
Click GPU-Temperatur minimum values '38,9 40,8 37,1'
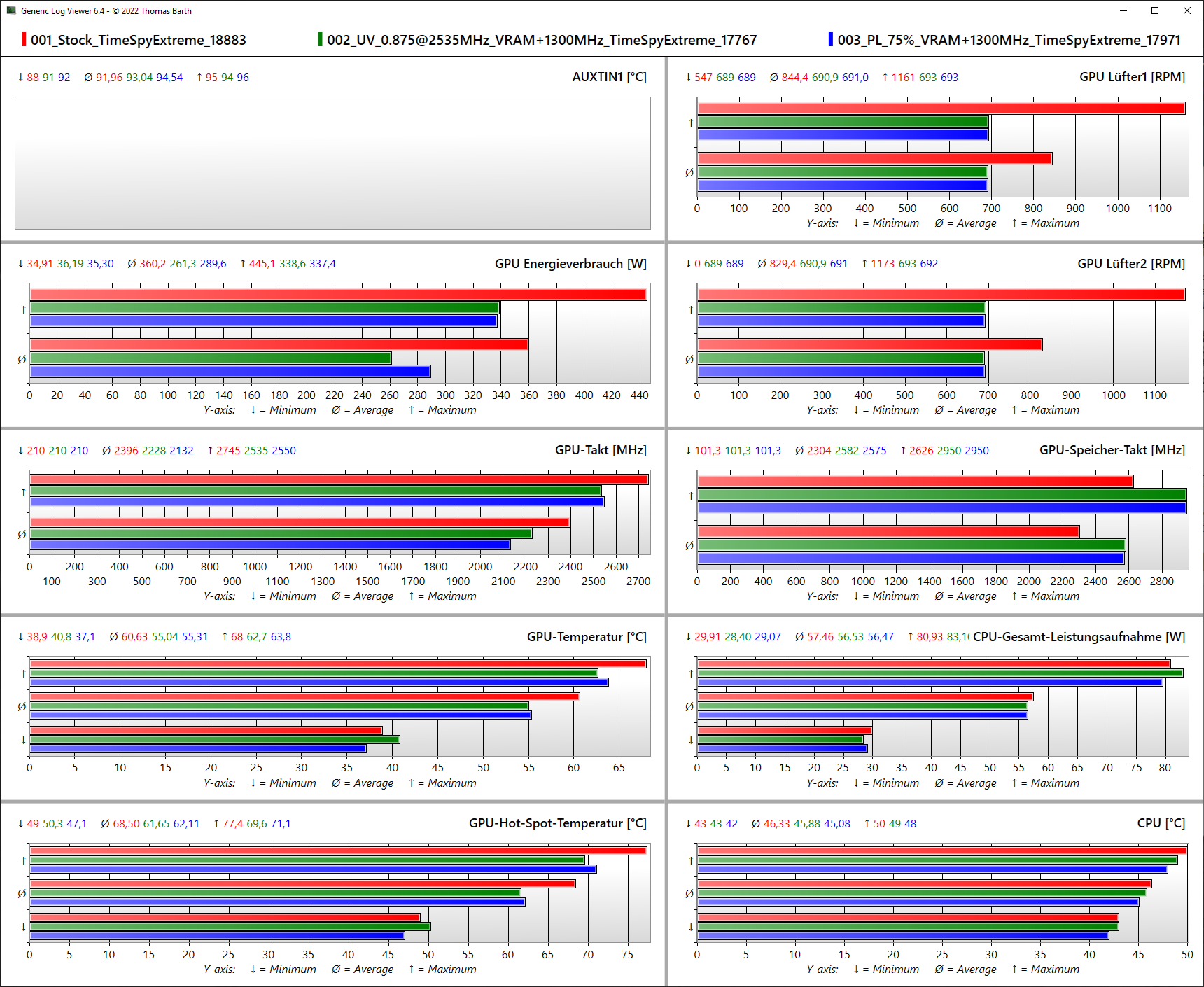pyautogui.click(x=61, y=637)
